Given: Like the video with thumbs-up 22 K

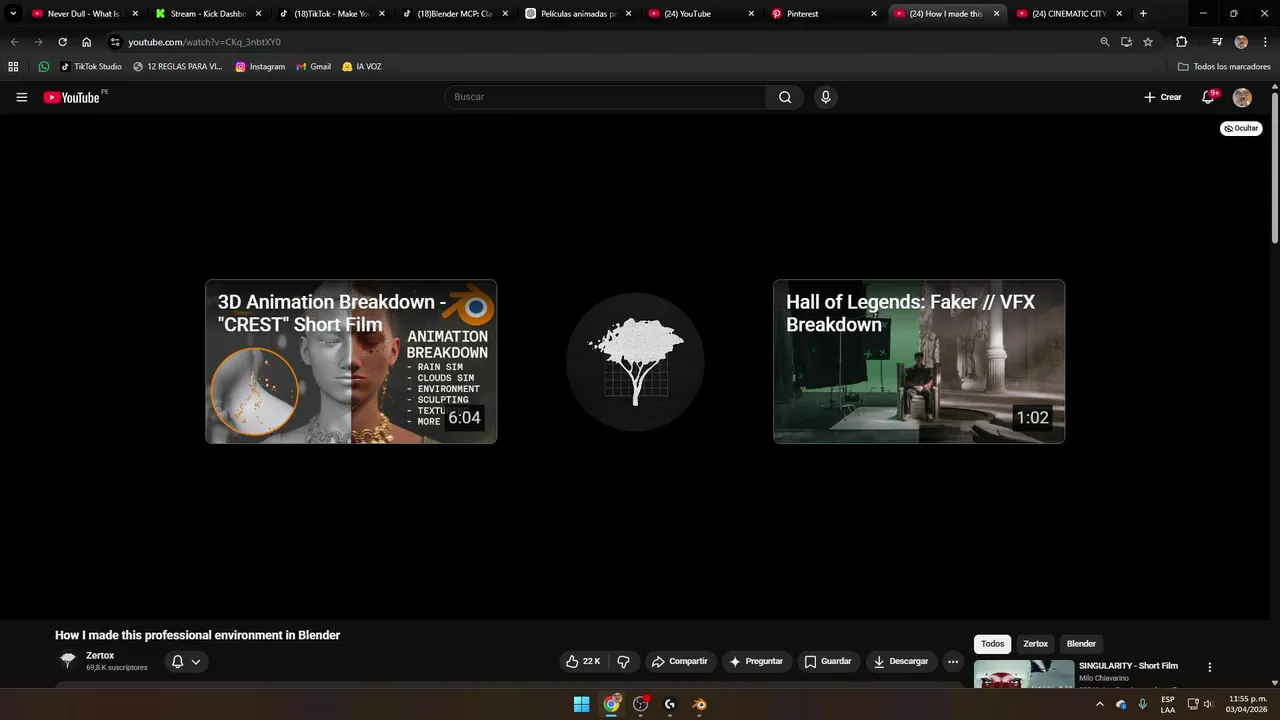Looking at the screenshot, I should (583, 661).
